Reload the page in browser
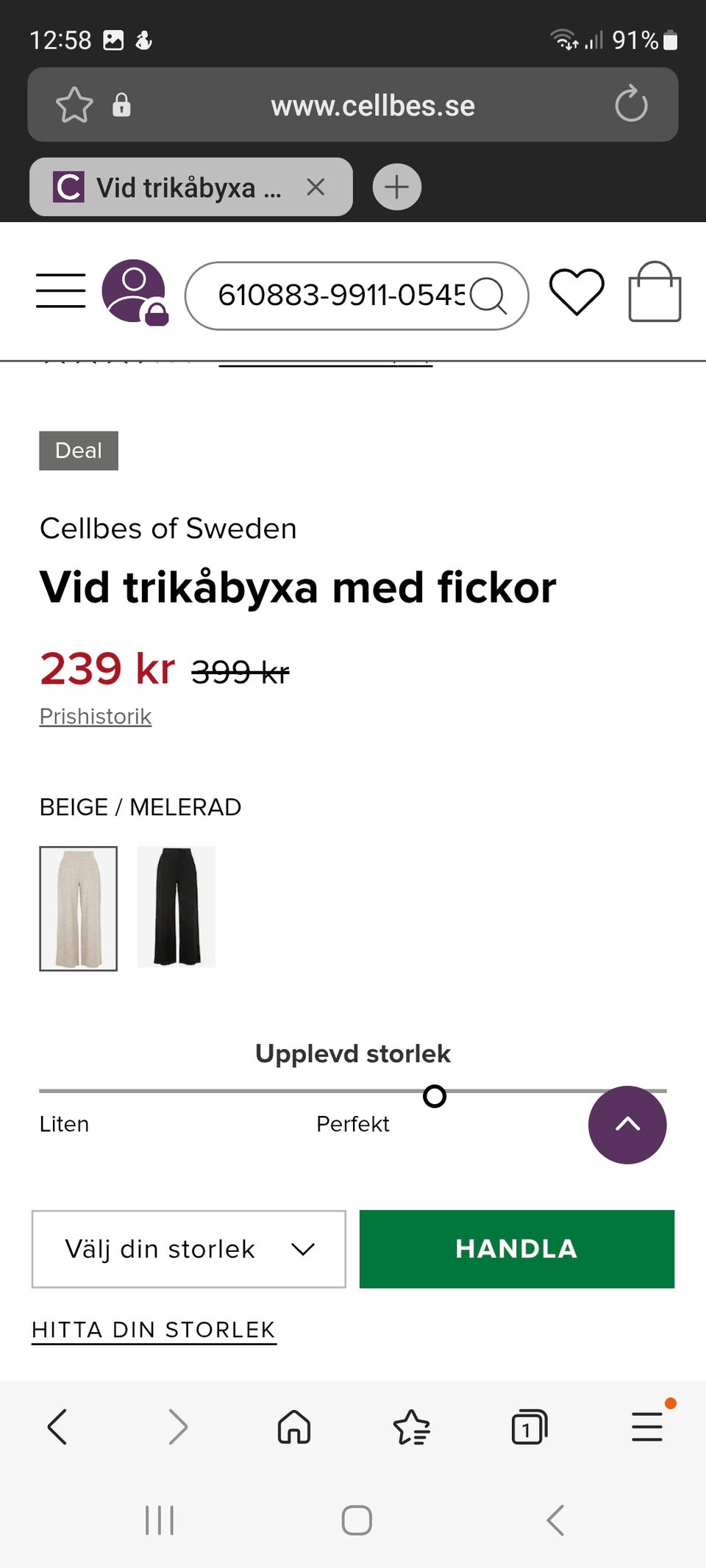Image resolution: width=706 pixels, height=1568 pixels. tap(631, 104)
